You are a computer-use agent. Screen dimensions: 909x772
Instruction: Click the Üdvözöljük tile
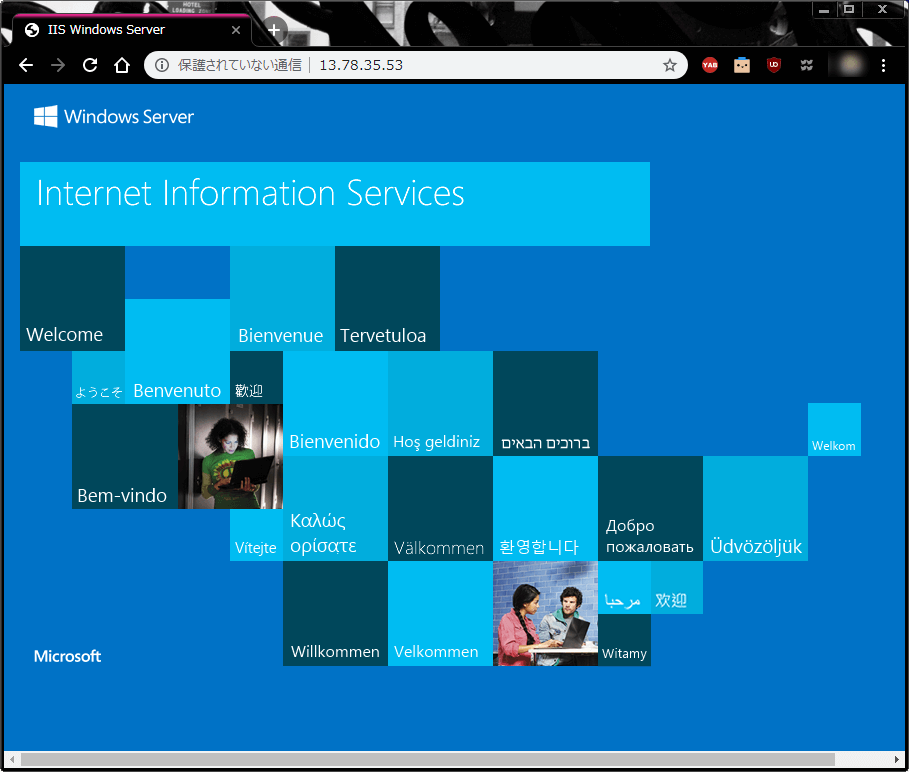pos(755,508)
